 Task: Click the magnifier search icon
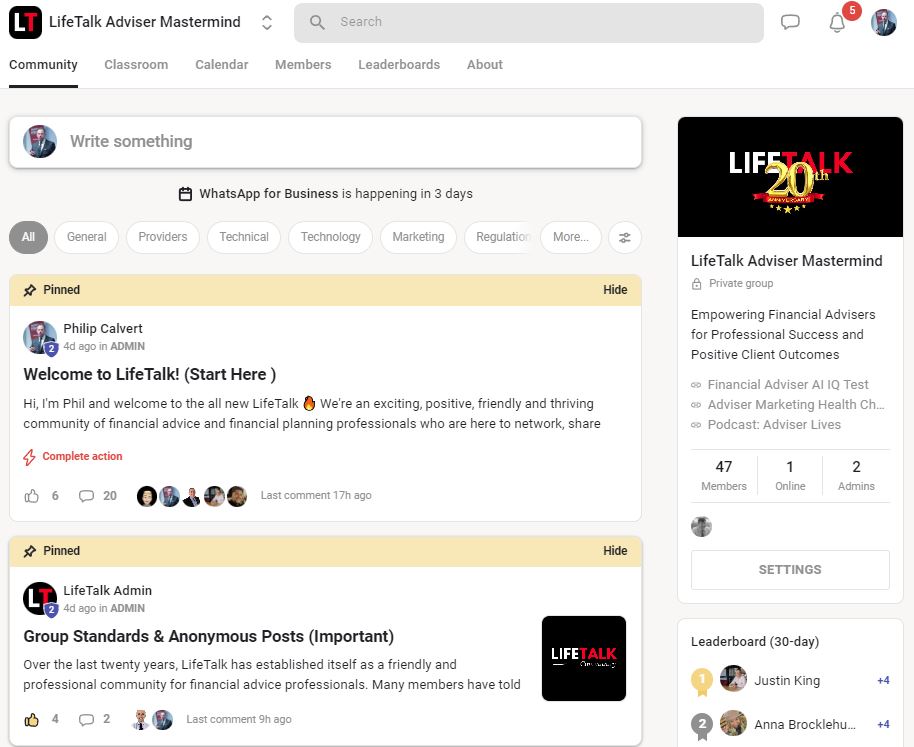[317, 22]
